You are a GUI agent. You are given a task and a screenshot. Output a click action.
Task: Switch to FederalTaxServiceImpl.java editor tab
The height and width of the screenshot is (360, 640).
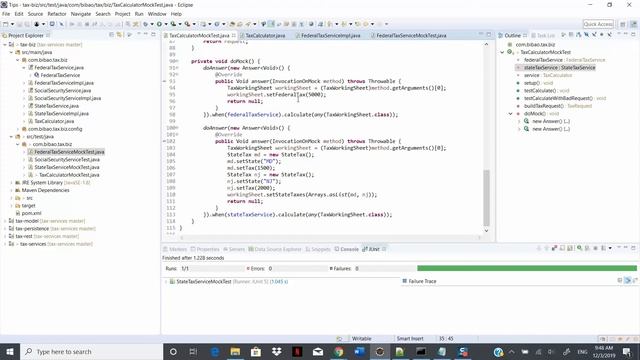(x=331, y=36)
